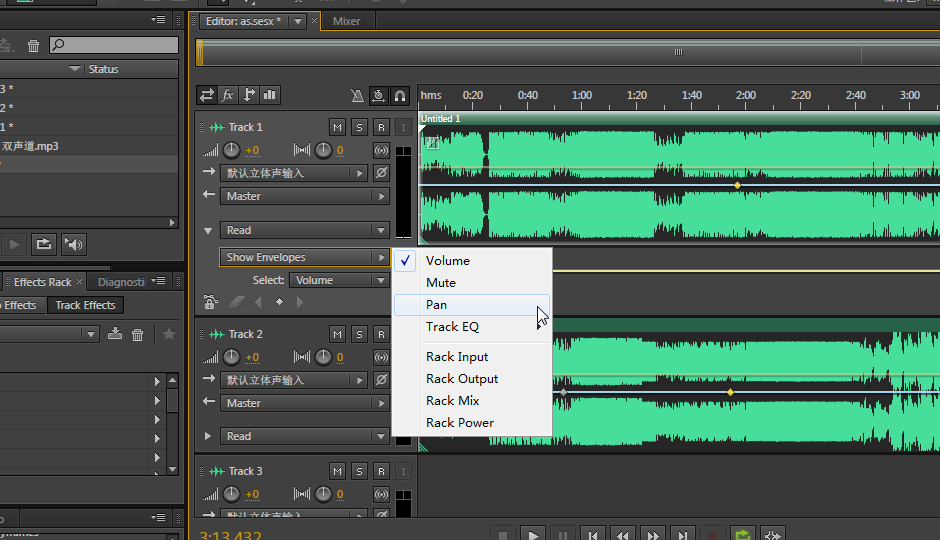Mute Track 1 with M button

pos(337,127)
